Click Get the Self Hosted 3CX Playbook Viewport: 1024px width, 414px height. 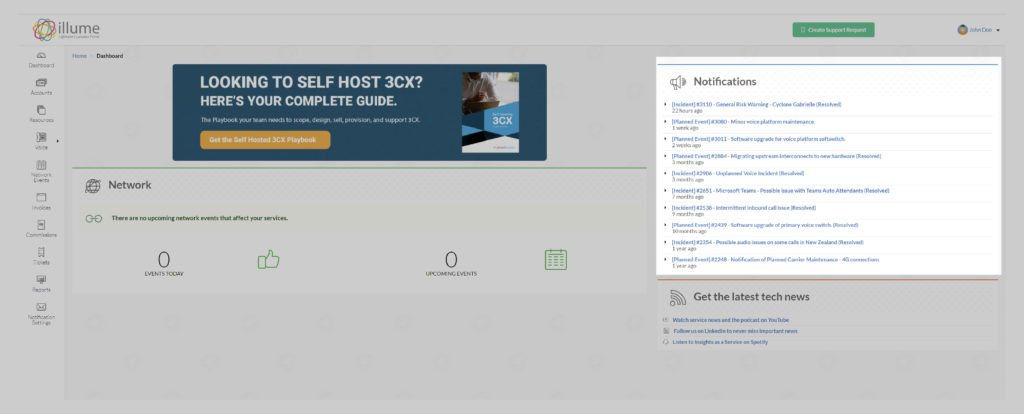264,140
